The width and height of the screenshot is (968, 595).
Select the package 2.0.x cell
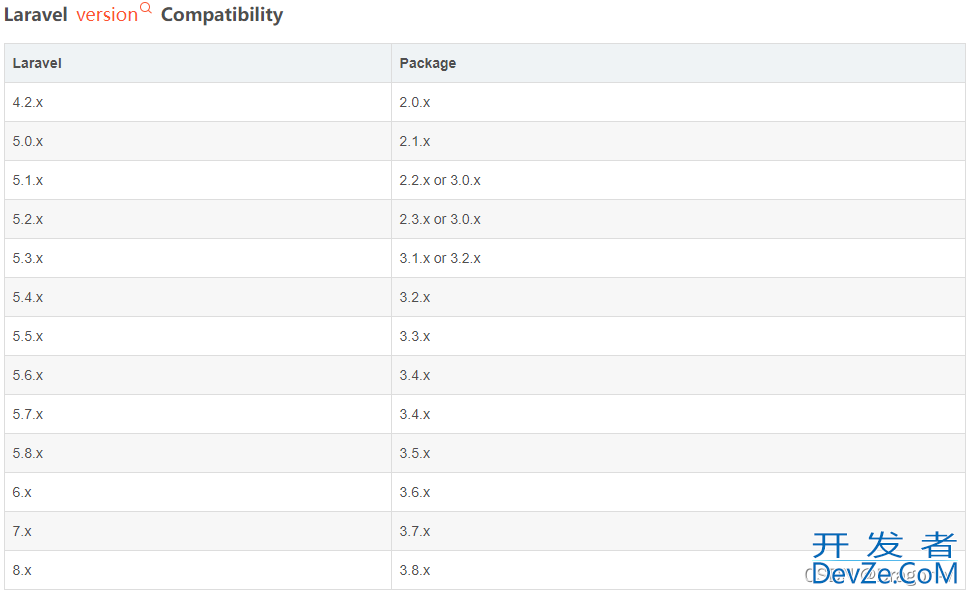point(415,102)
